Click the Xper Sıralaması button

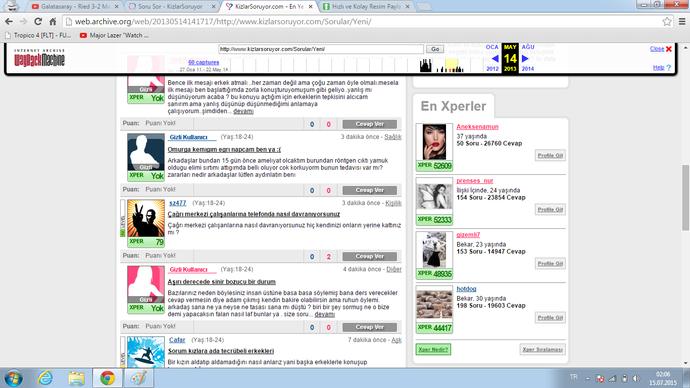(542, 349)
